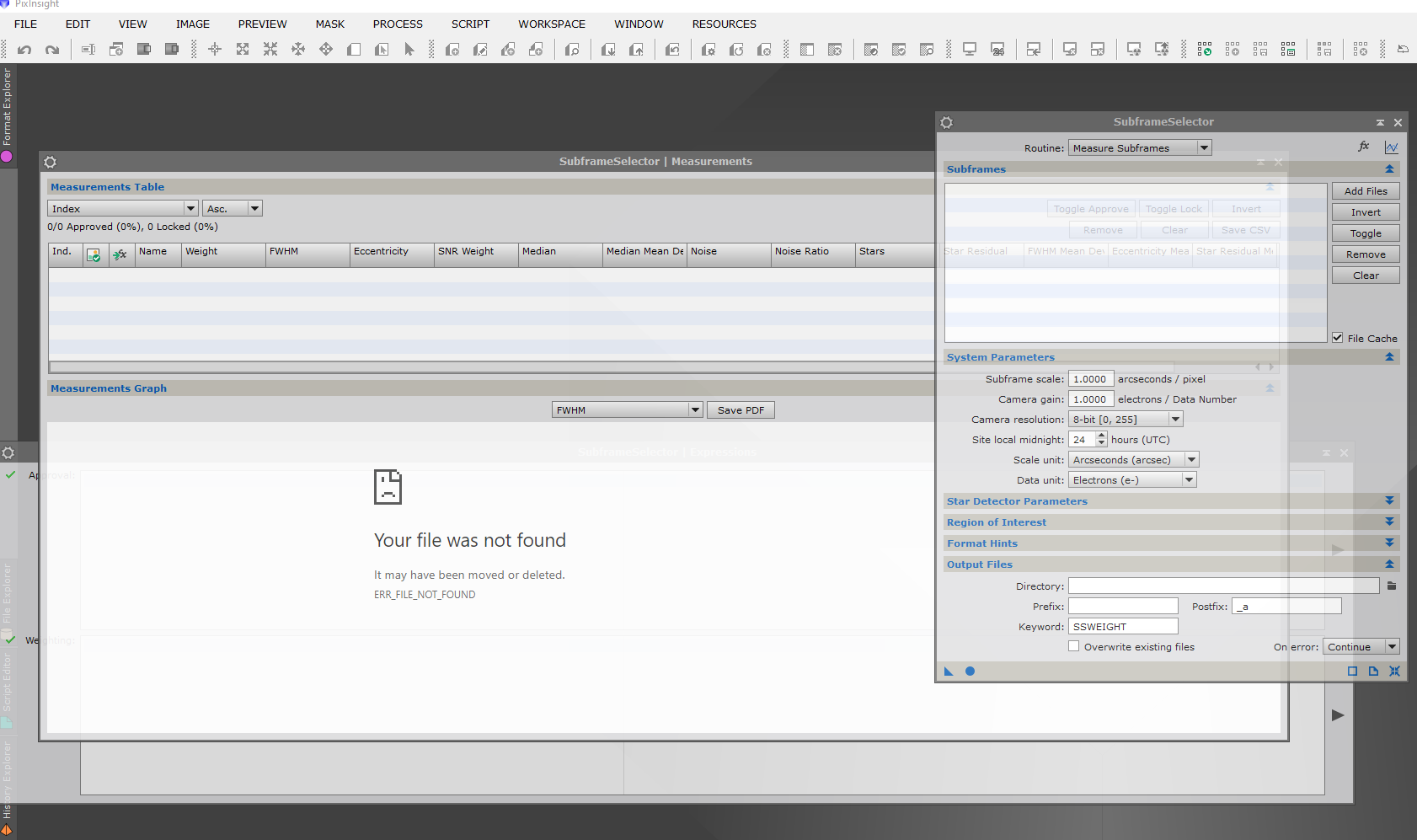1417x840 pixels.
Task: Click the return arrow icon at toolbar end
Action: tap(1403, 50)
